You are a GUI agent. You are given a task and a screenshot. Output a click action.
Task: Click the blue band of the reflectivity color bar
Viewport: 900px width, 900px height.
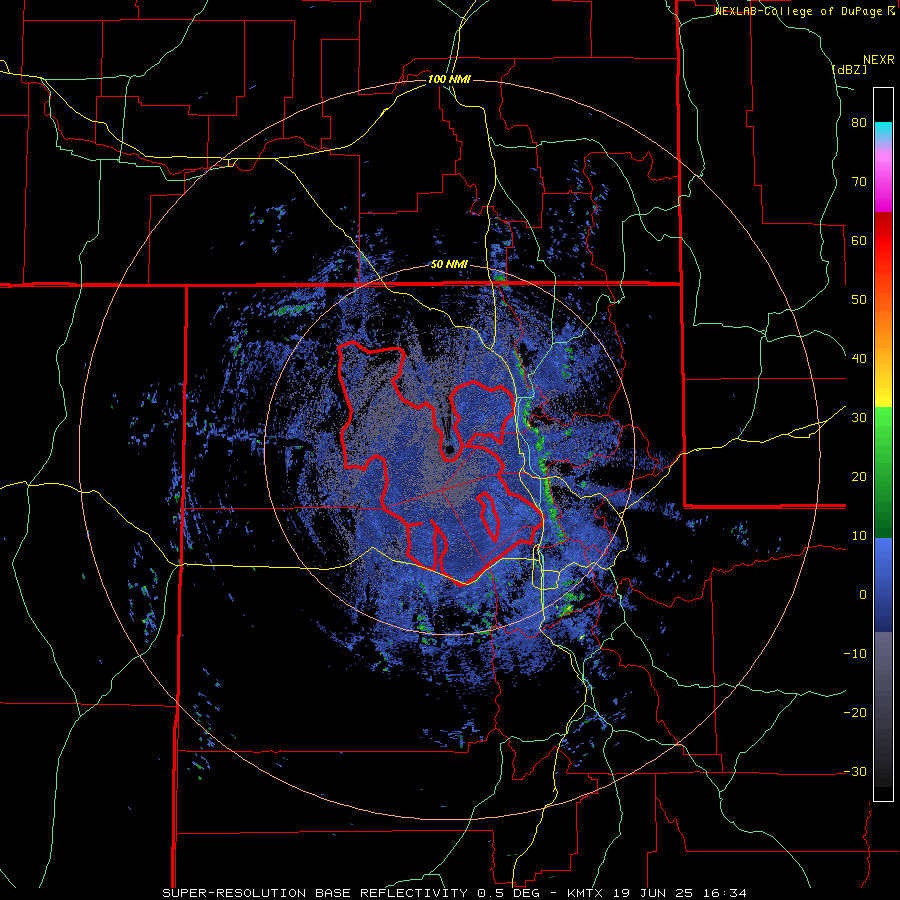click(x=883, y=585)
